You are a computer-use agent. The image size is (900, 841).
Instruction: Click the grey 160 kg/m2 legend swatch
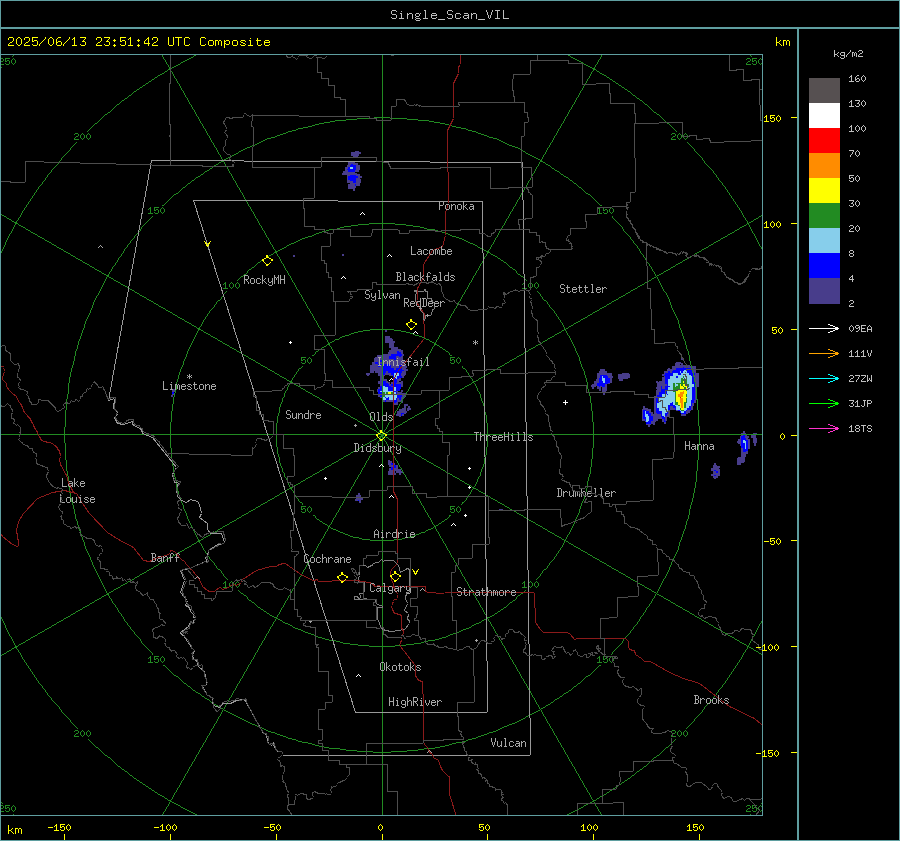tap(824, 91)
